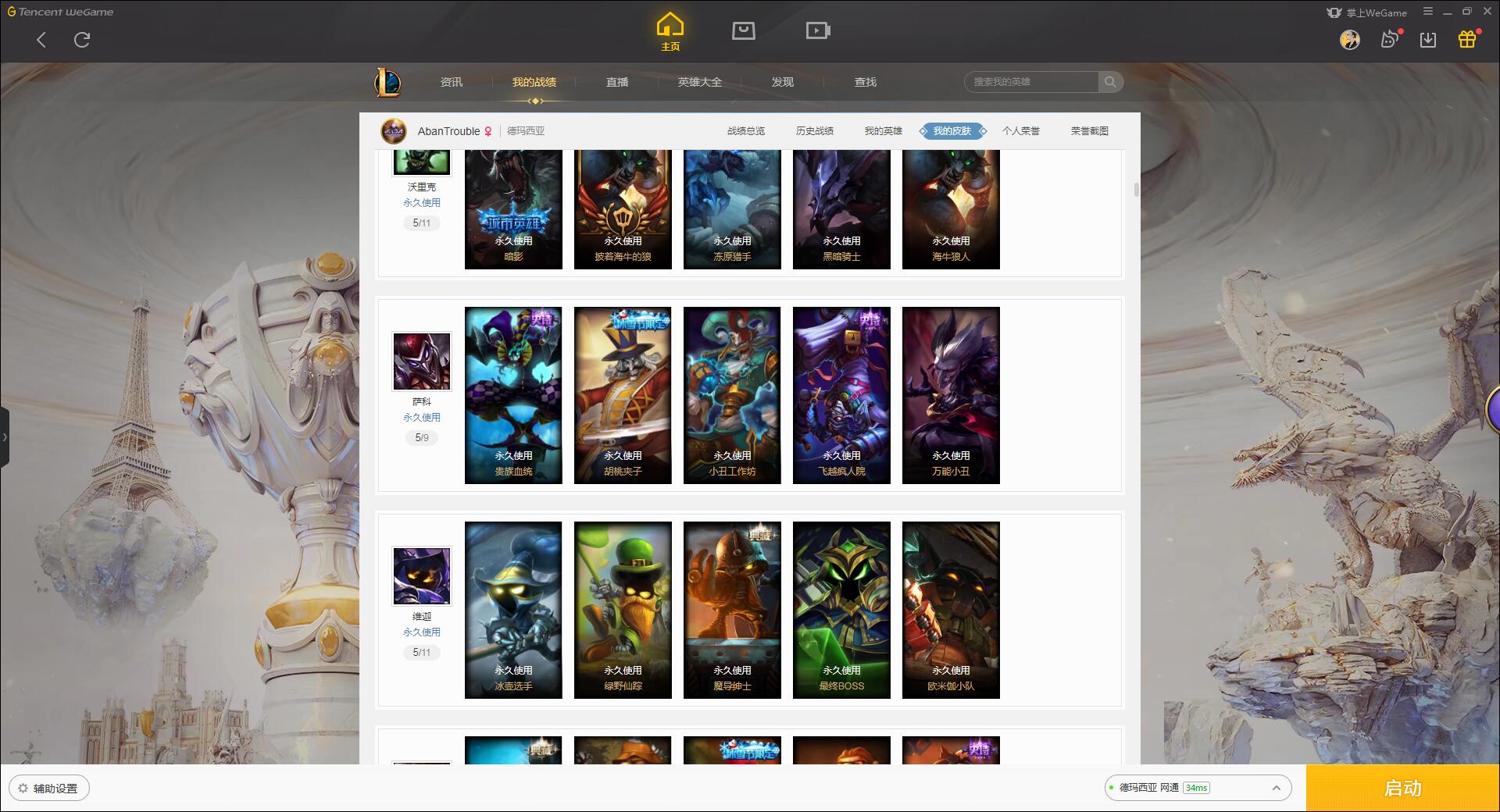Go back with the back arrow
Image resolution: width=1500 pixels, height=812 pixels.
pyautogui.click(x=41, y=40)
